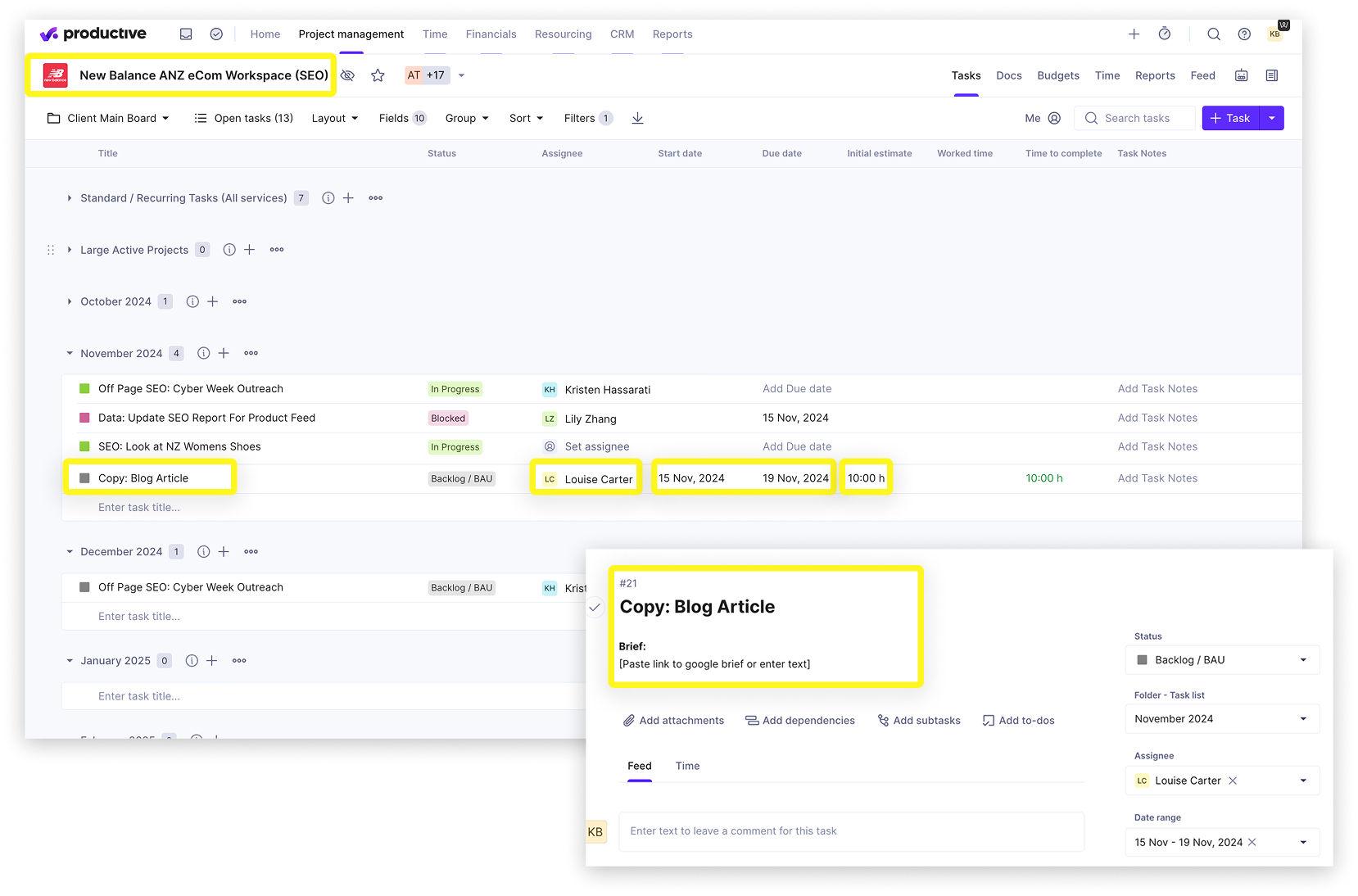Viewport: 1358px width, 896px height.
Task: Add a task to Large Active Projects
Action: 250,250
